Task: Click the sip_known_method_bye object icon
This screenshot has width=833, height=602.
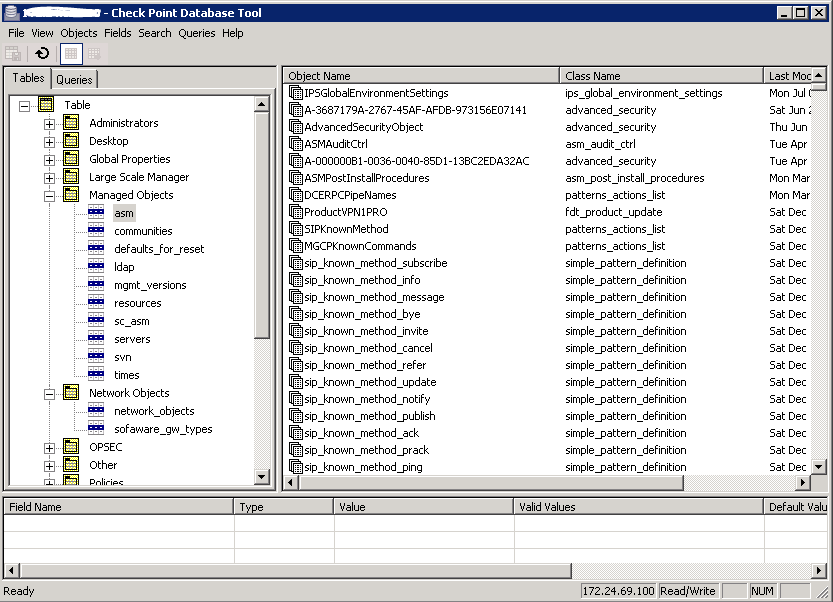Action: tap(295, 314)
